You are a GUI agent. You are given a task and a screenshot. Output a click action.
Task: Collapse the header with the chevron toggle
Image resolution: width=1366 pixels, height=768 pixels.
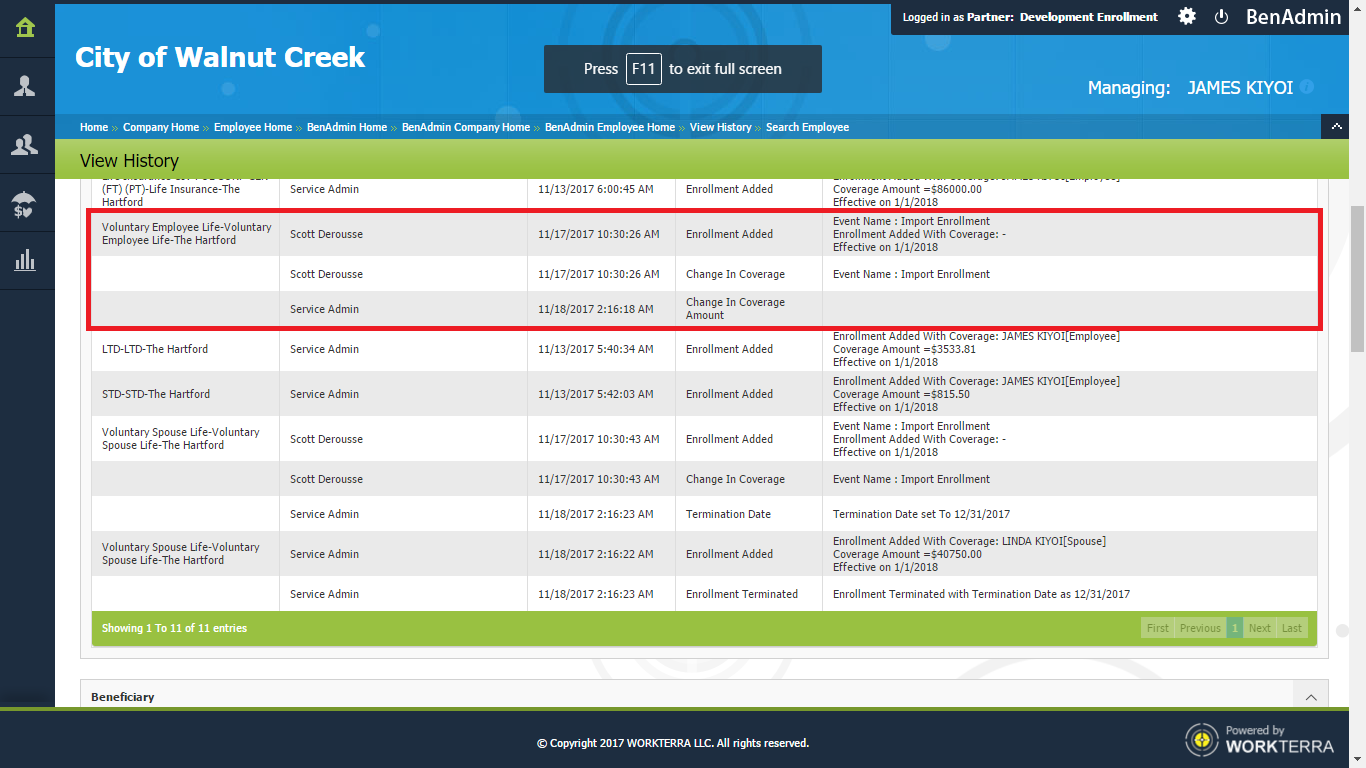(x=1336, y=127)
